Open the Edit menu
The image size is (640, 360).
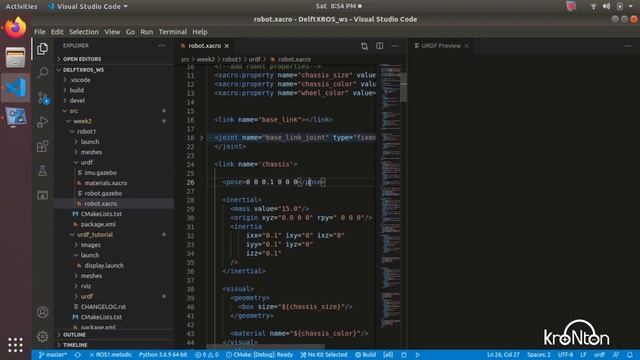coord(57,32)
